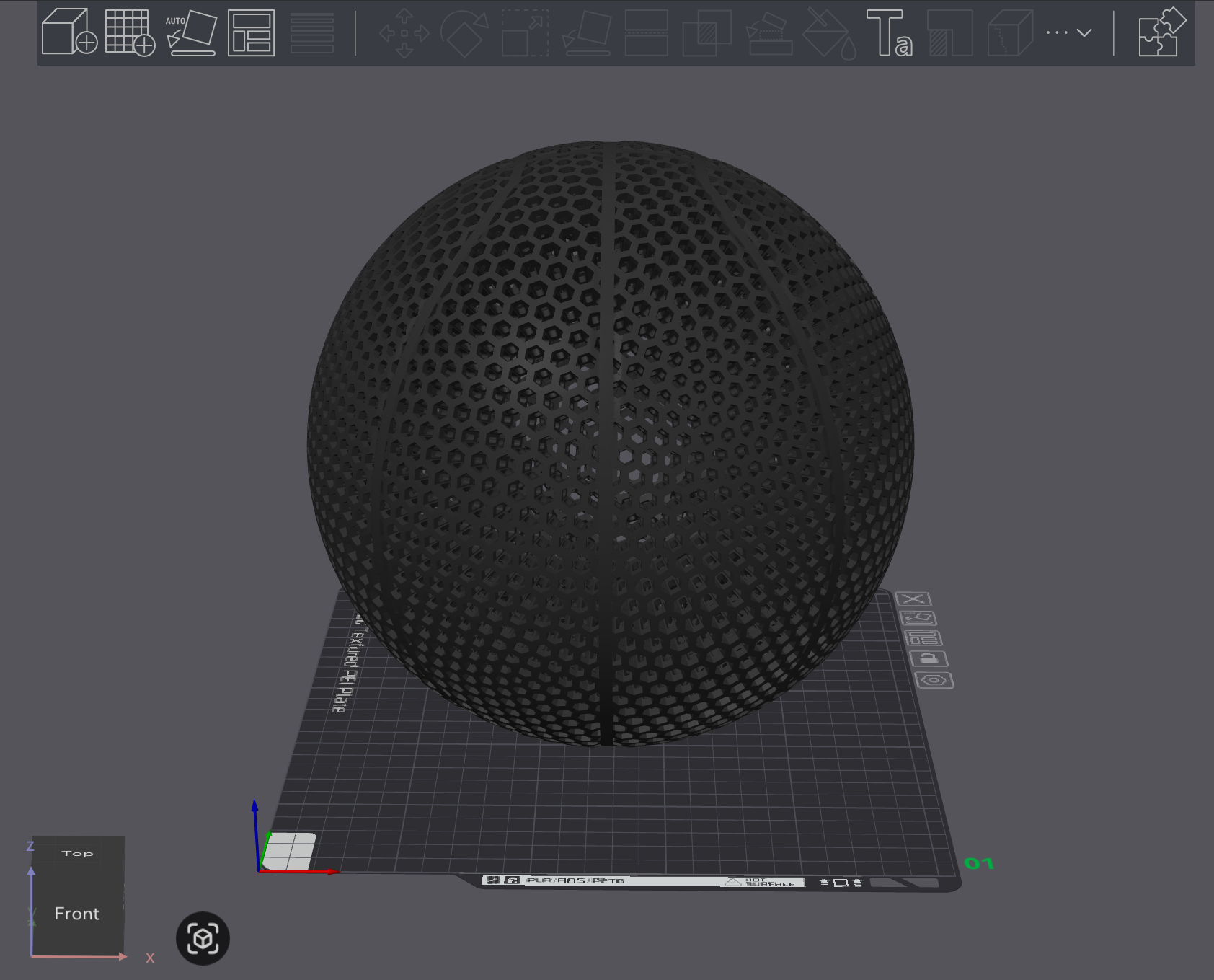This screenshot has height=980, width=1214.
Task: Open the Assembly view puzzle icon
Action: [x=1161, y=32]
